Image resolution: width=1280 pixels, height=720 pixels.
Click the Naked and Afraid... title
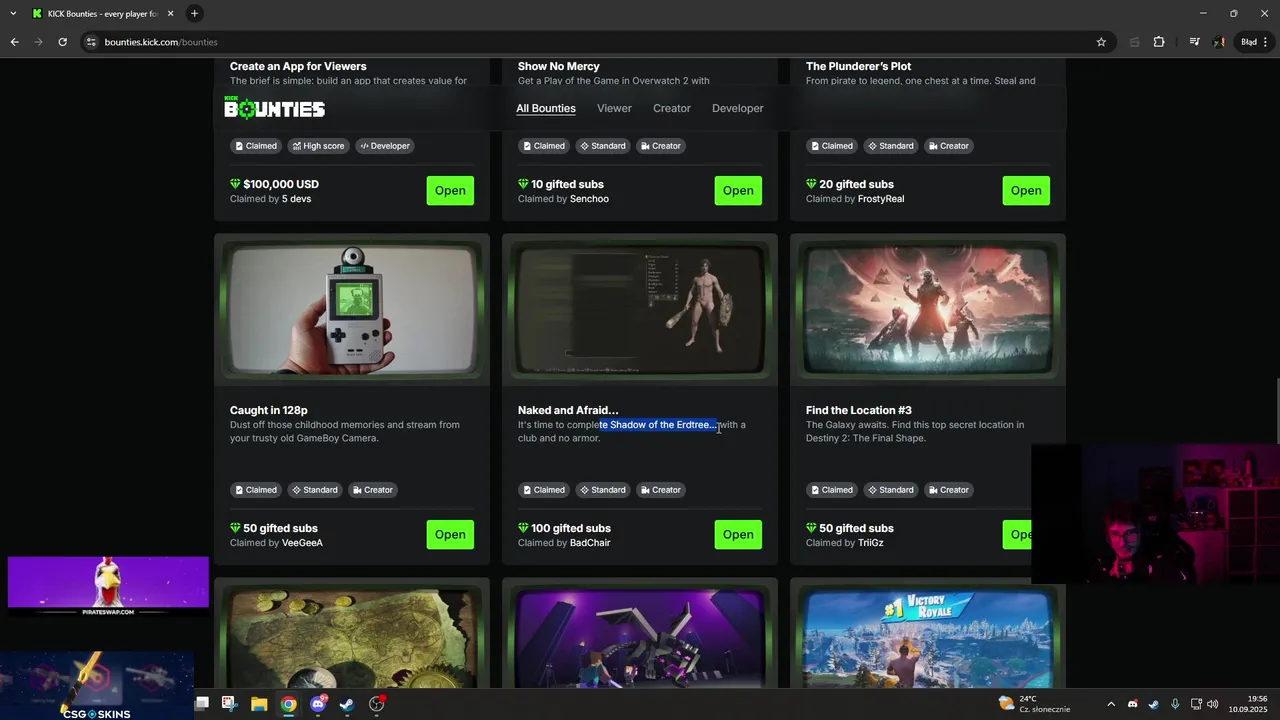pyautogui.click(x=568, y=410)
